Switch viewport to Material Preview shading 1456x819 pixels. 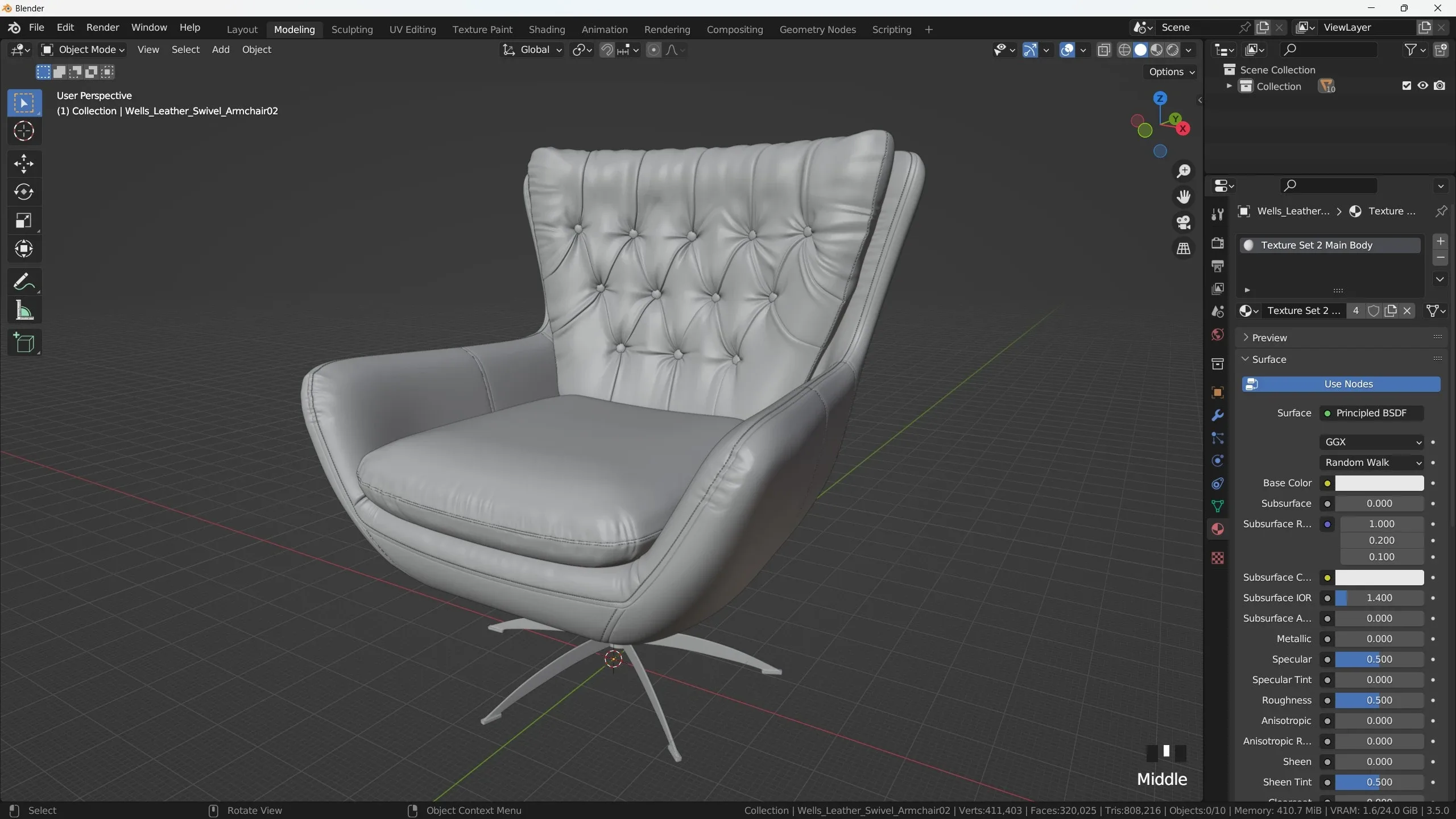point(1156,50)
